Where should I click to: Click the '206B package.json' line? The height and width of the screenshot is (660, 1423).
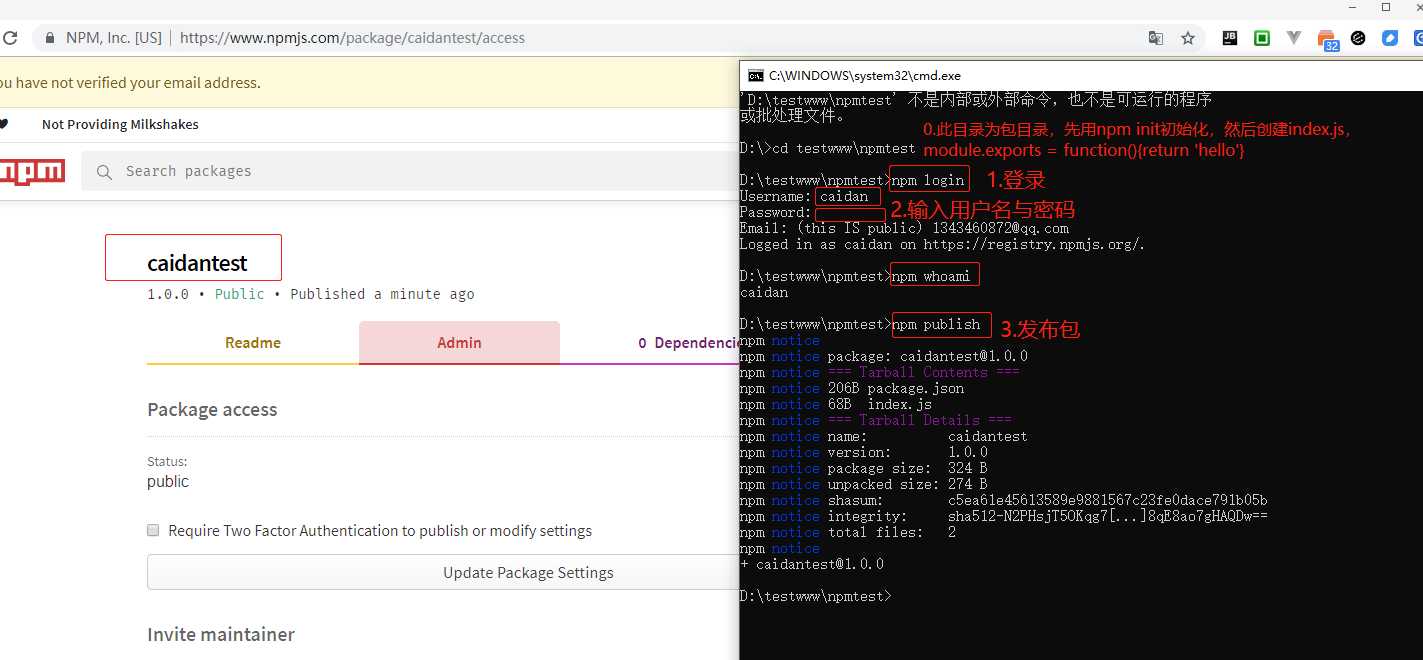(x=852, y=388)
